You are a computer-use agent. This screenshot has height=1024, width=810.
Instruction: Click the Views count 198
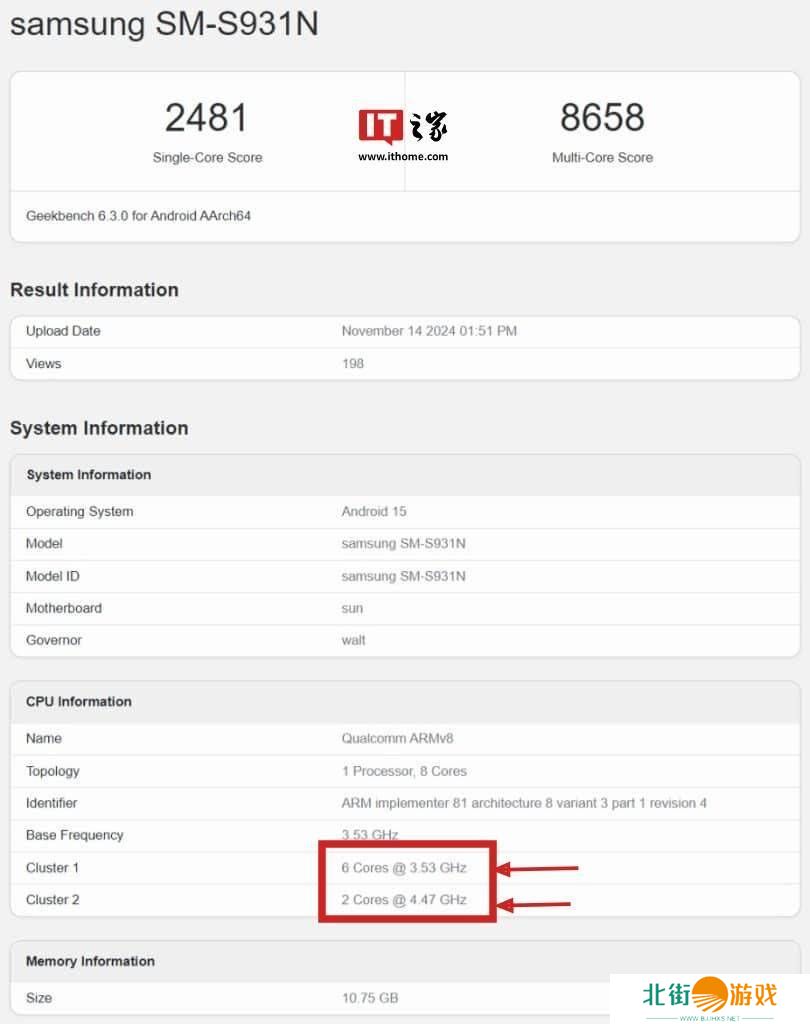pyautogui.click(x=352, y=363)
